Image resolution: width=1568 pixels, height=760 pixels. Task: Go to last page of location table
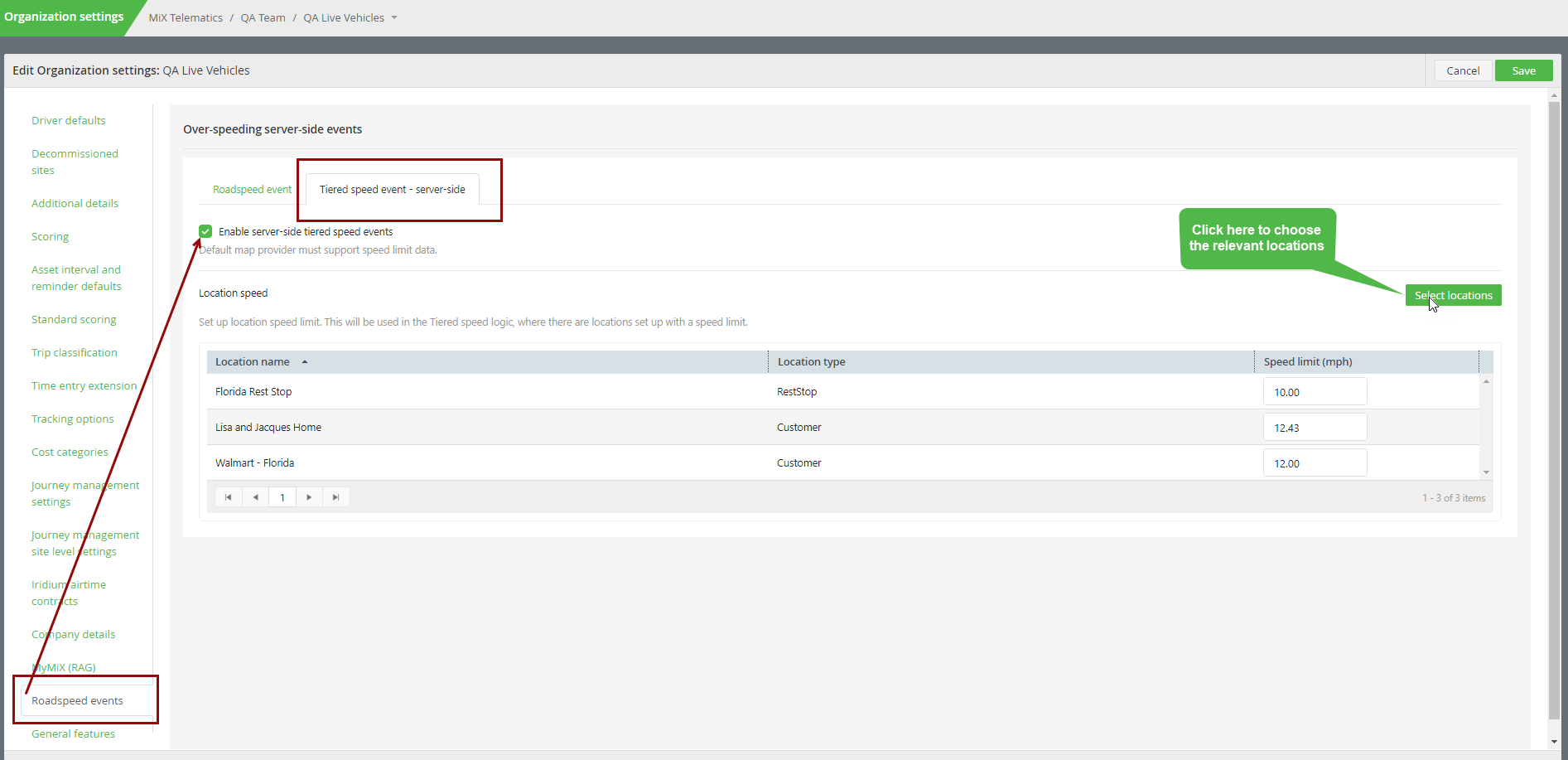[x=335, y=497]
